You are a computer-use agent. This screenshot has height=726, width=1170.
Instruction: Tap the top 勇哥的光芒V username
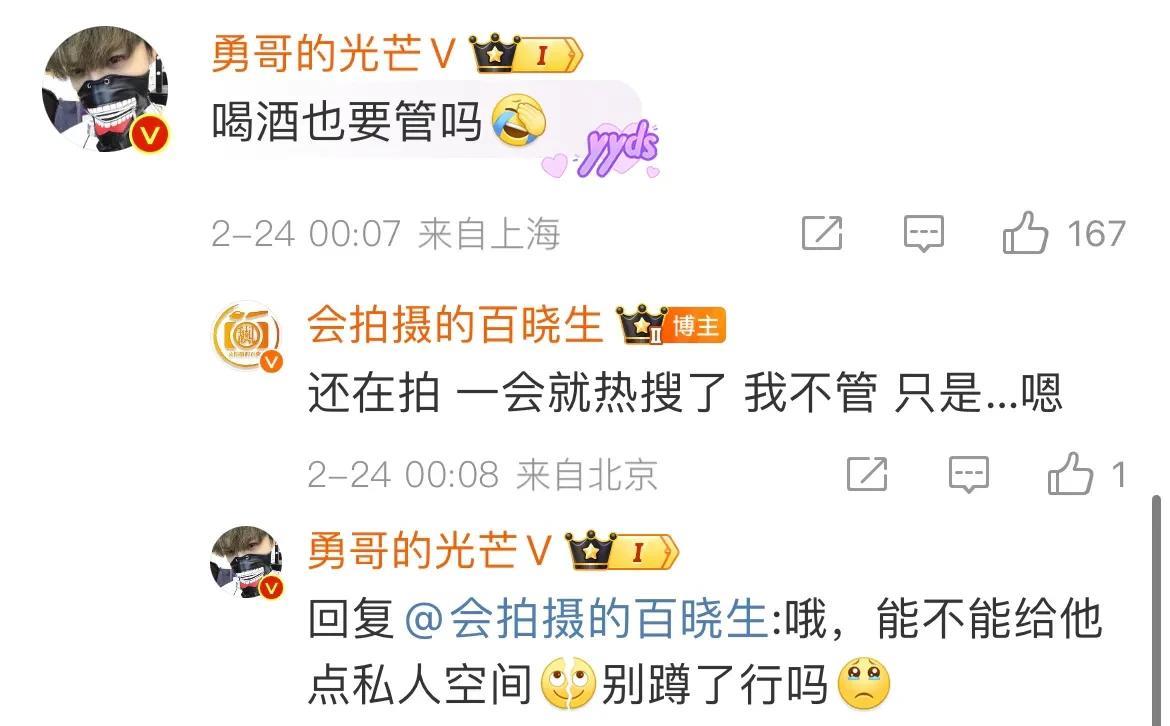pyautogui.click(x=334, y=54)
